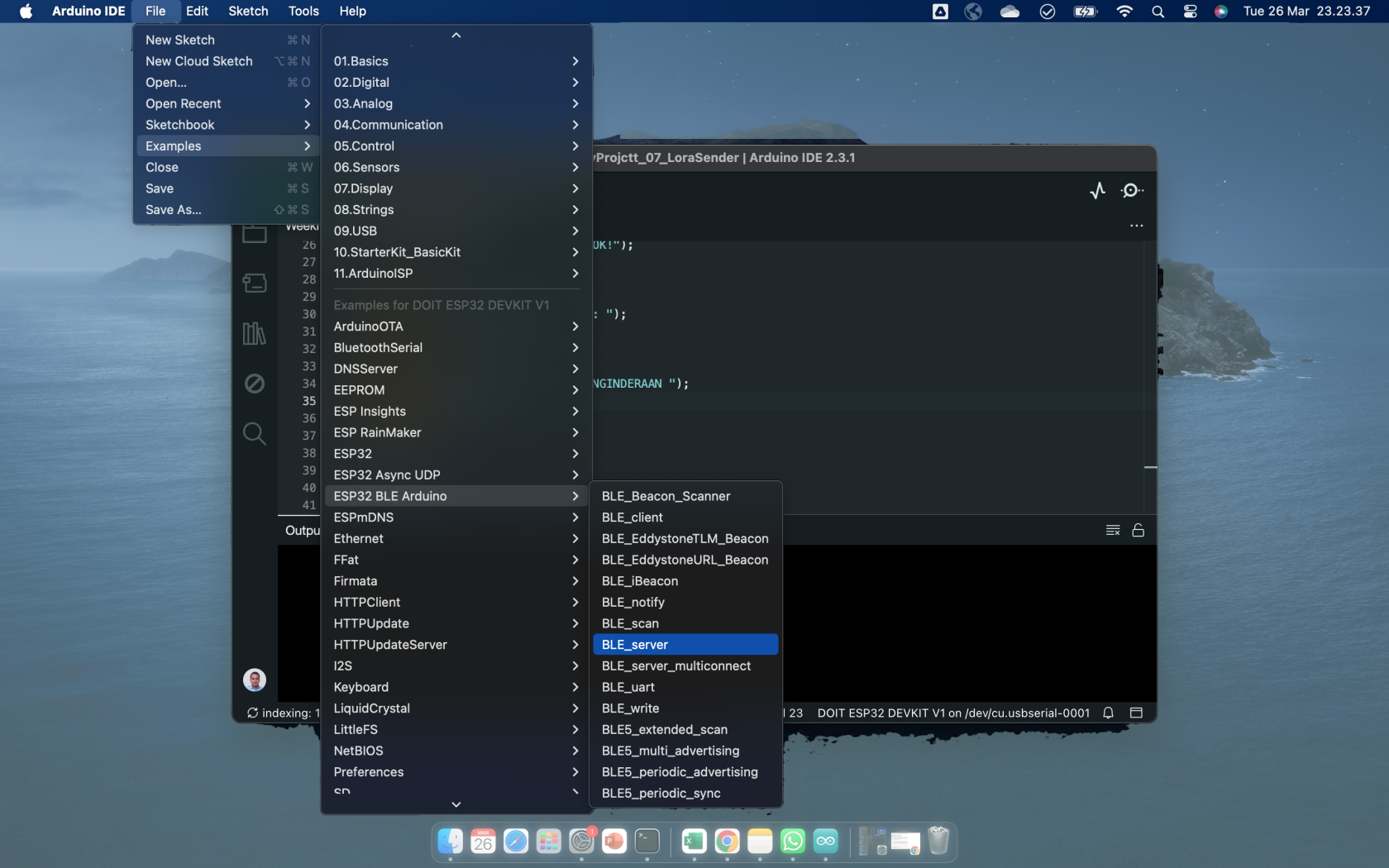The height and width of the screenshot is (868, 1389).
Task: Open the Sketch menu
Action: [248, 12]
